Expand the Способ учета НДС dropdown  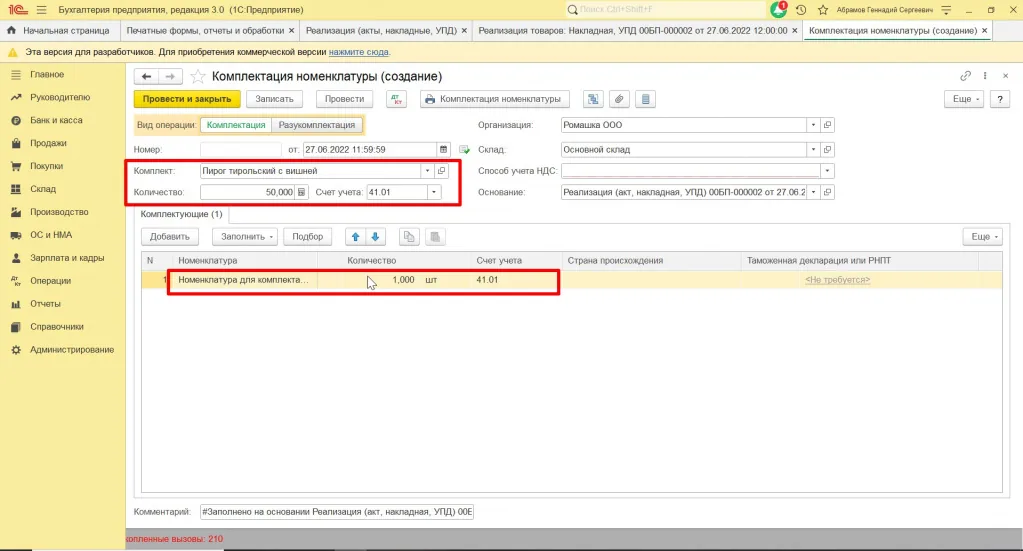(x=827, y=171)
